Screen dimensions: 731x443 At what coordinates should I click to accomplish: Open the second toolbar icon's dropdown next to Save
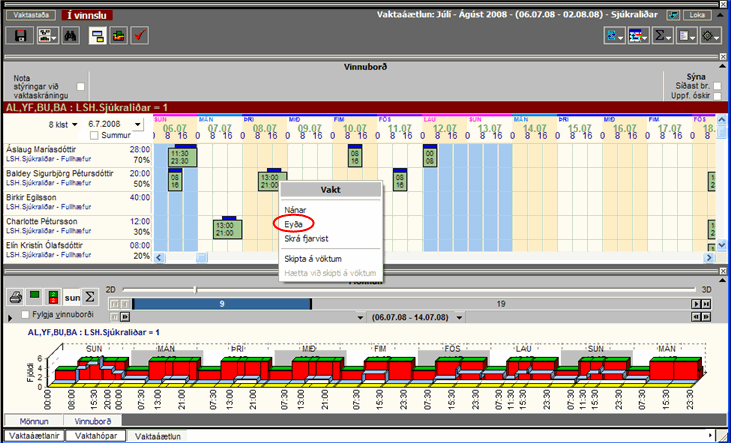tap(48, 36)
